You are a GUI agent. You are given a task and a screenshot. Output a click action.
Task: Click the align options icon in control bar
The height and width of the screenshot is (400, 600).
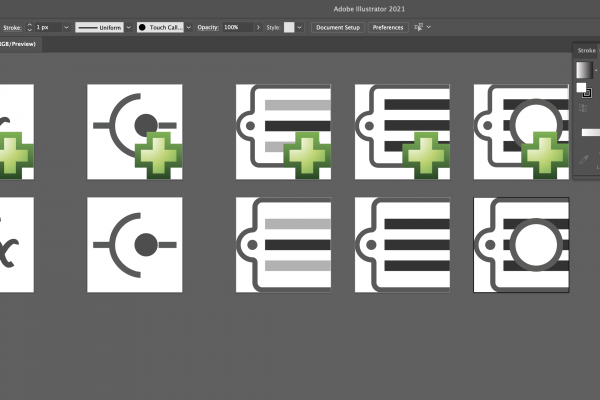(x=421, y=27)
